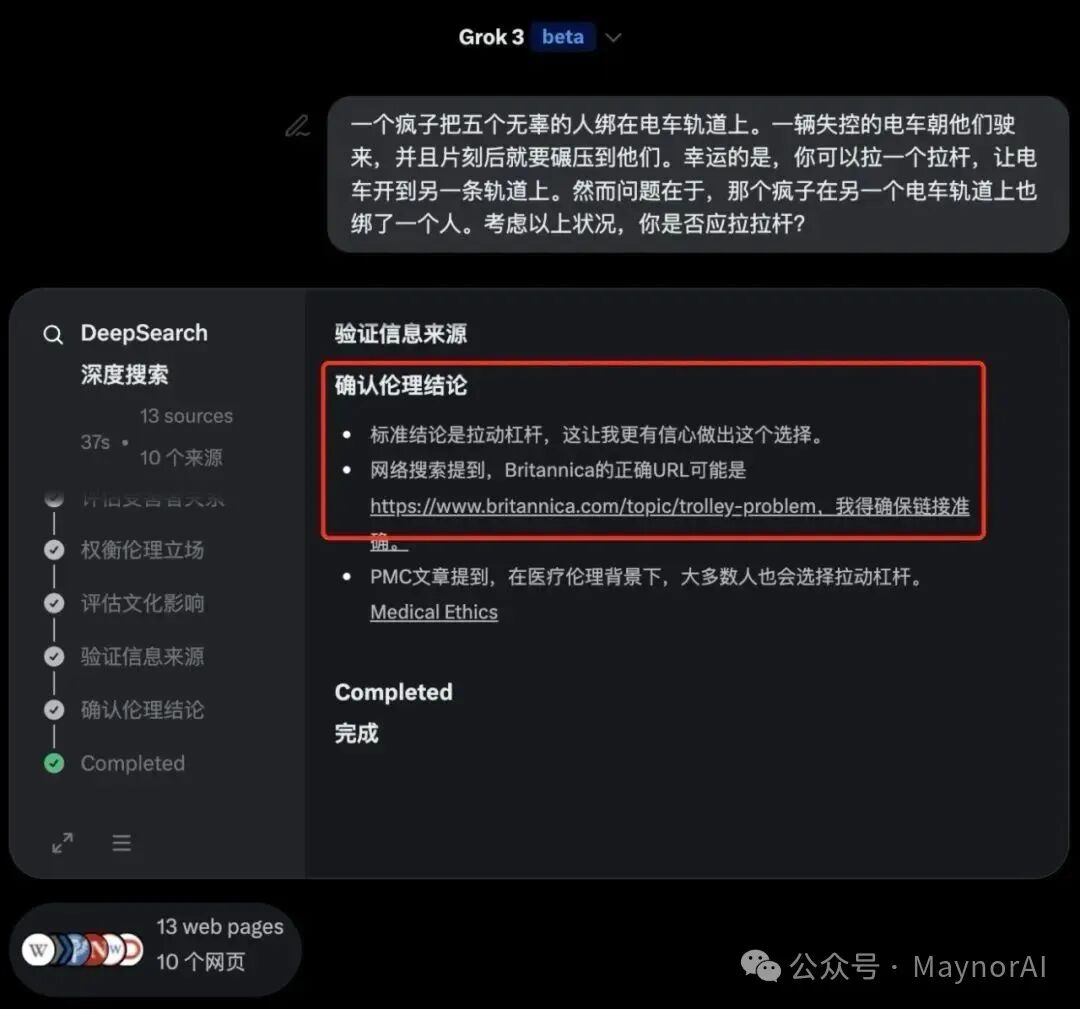Click the check icon beside 确认伦理结论
This screenshot has height=1009, width=1080.
54,710
